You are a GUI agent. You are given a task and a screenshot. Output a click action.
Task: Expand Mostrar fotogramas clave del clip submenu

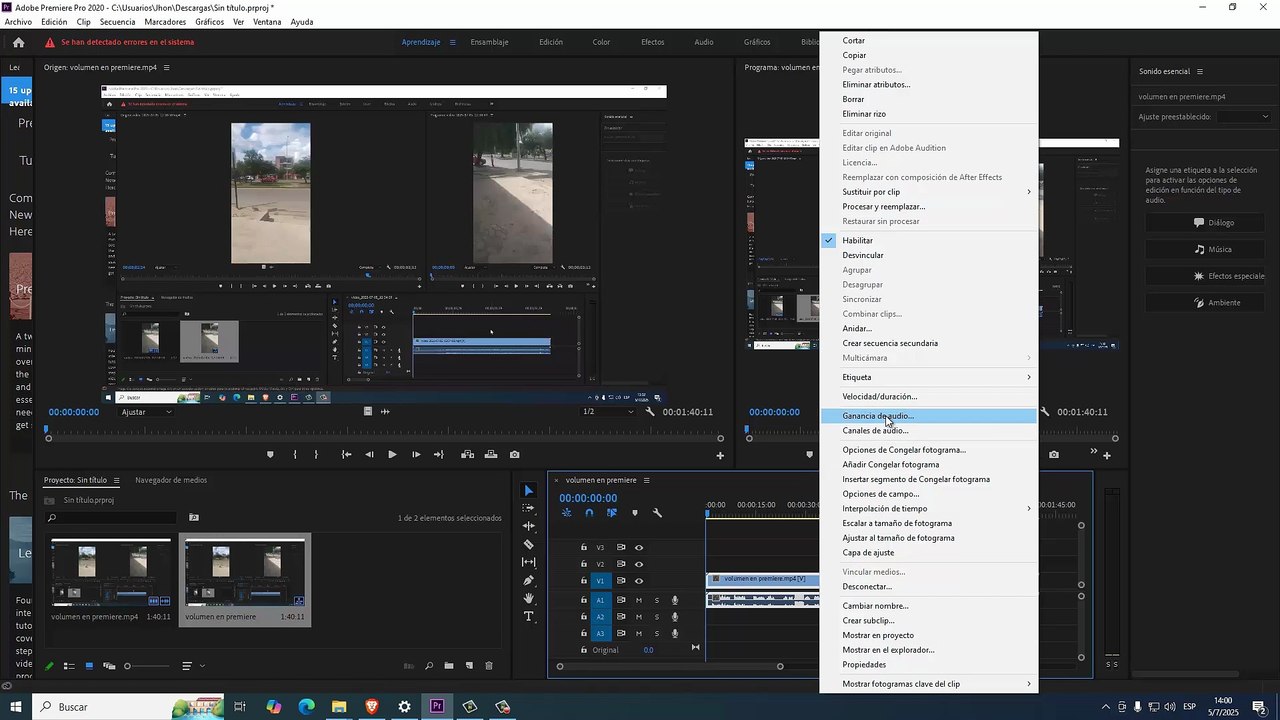click(x=929, y=684)
